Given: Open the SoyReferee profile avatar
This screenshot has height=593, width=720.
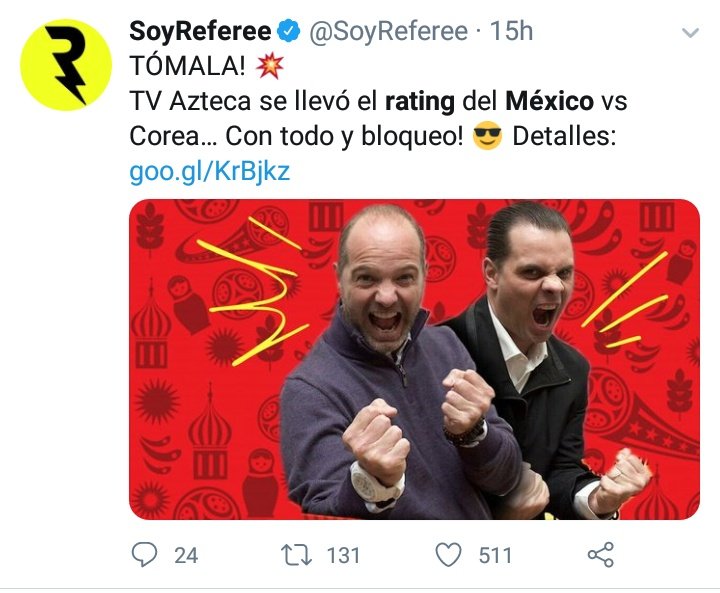Looking at the screenshot, I should (66, 65).
